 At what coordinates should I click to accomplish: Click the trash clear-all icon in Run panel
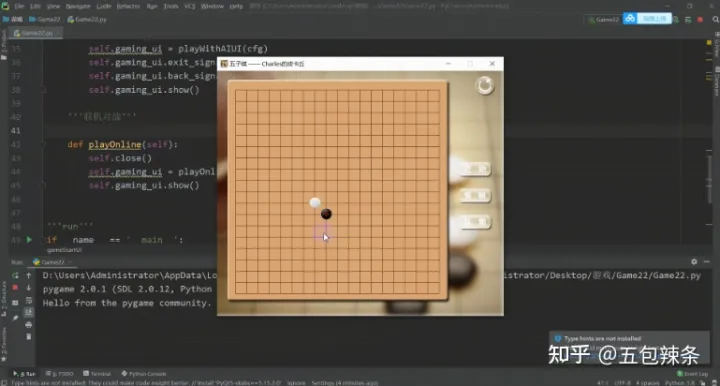point(28,336)
